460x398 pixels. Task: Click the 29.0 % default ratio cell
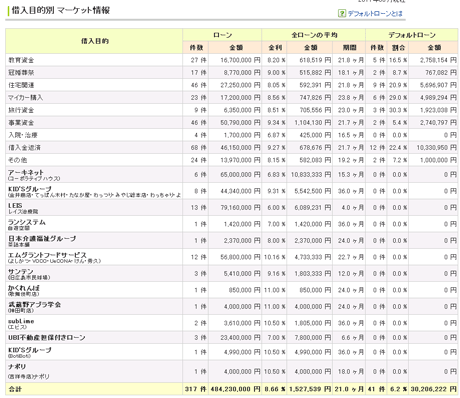pos(398,98)
